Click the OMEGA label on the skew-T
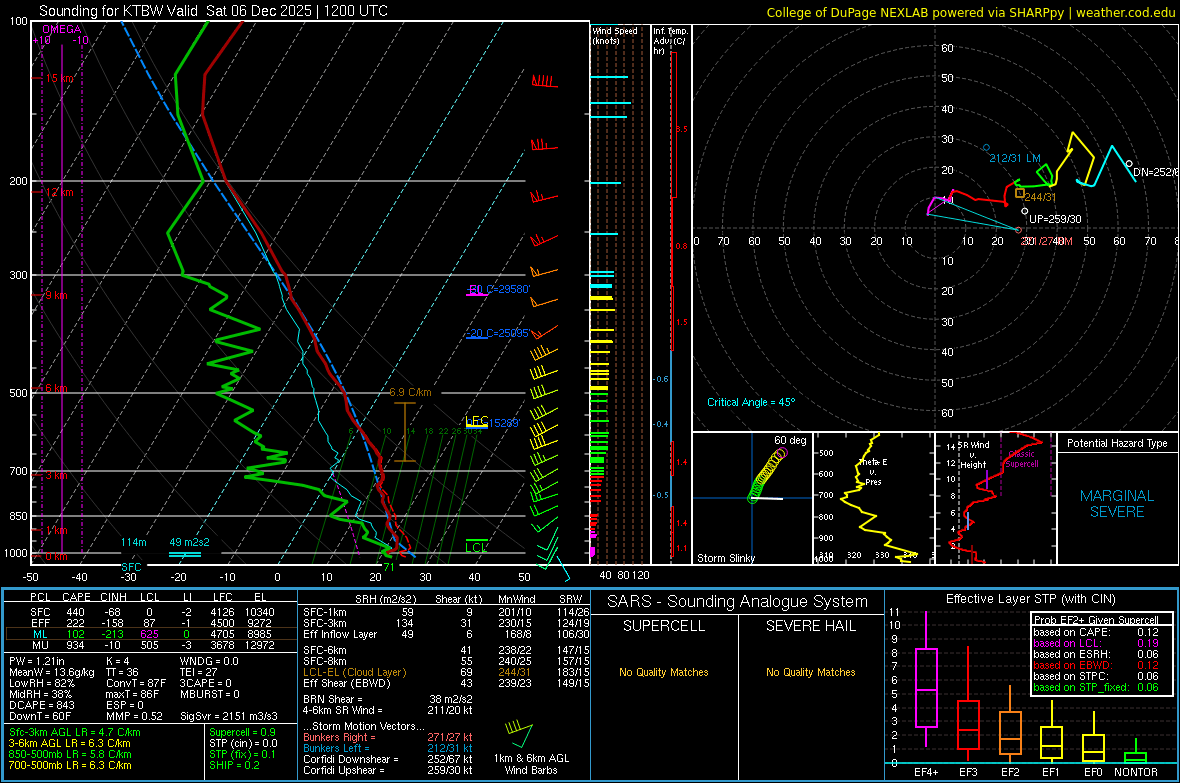The height and width of the screenshot is (783, 1180). point(62,29)
